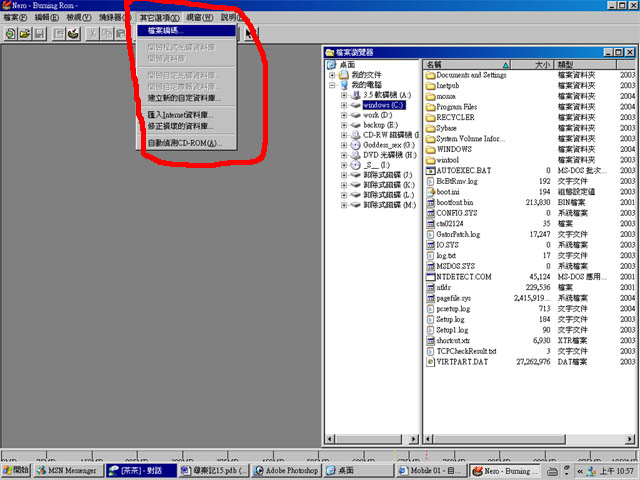Open the 視窗(W) menu
This screenshot has width=640, height=480.
click(x=200, y=18)
